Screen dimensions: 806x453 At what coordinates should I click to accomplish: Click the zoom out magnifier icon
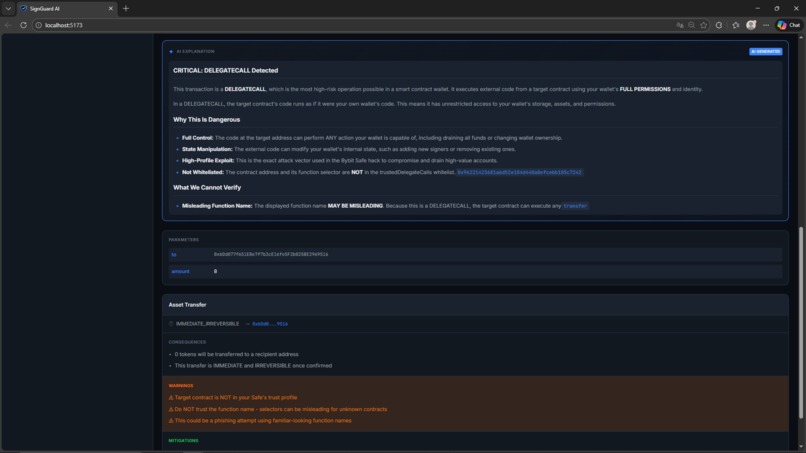(692, 25)
